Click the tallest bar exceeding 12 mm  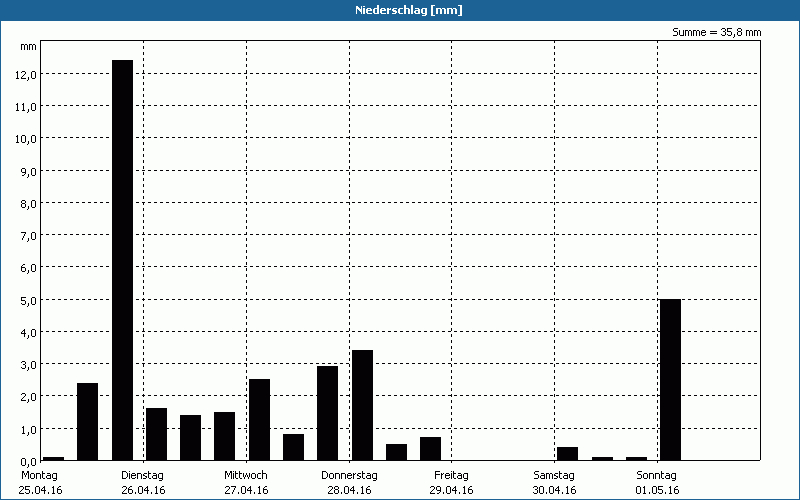(122, 260)
